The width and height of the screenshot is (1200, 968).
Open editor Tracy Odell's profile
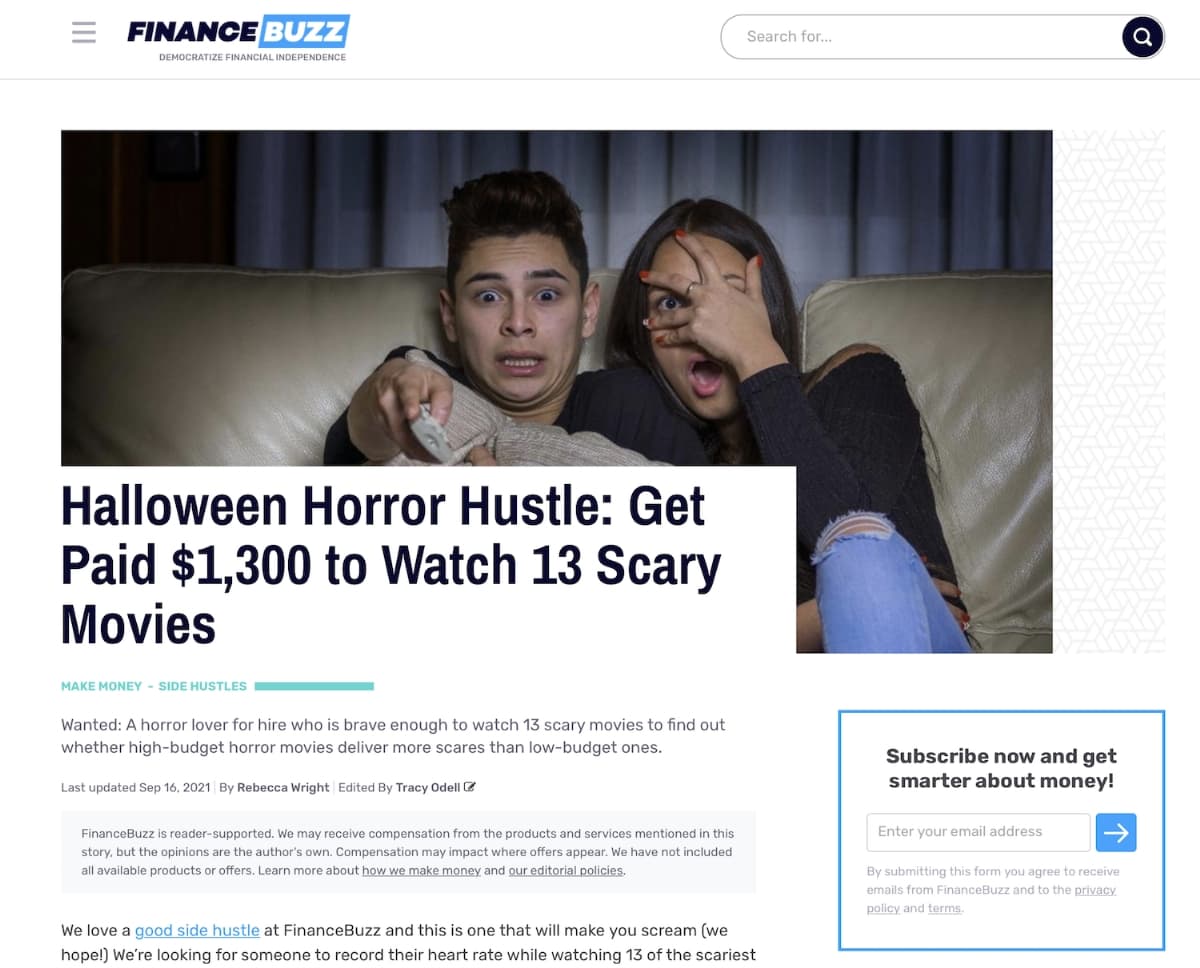(x=428, y=787)
